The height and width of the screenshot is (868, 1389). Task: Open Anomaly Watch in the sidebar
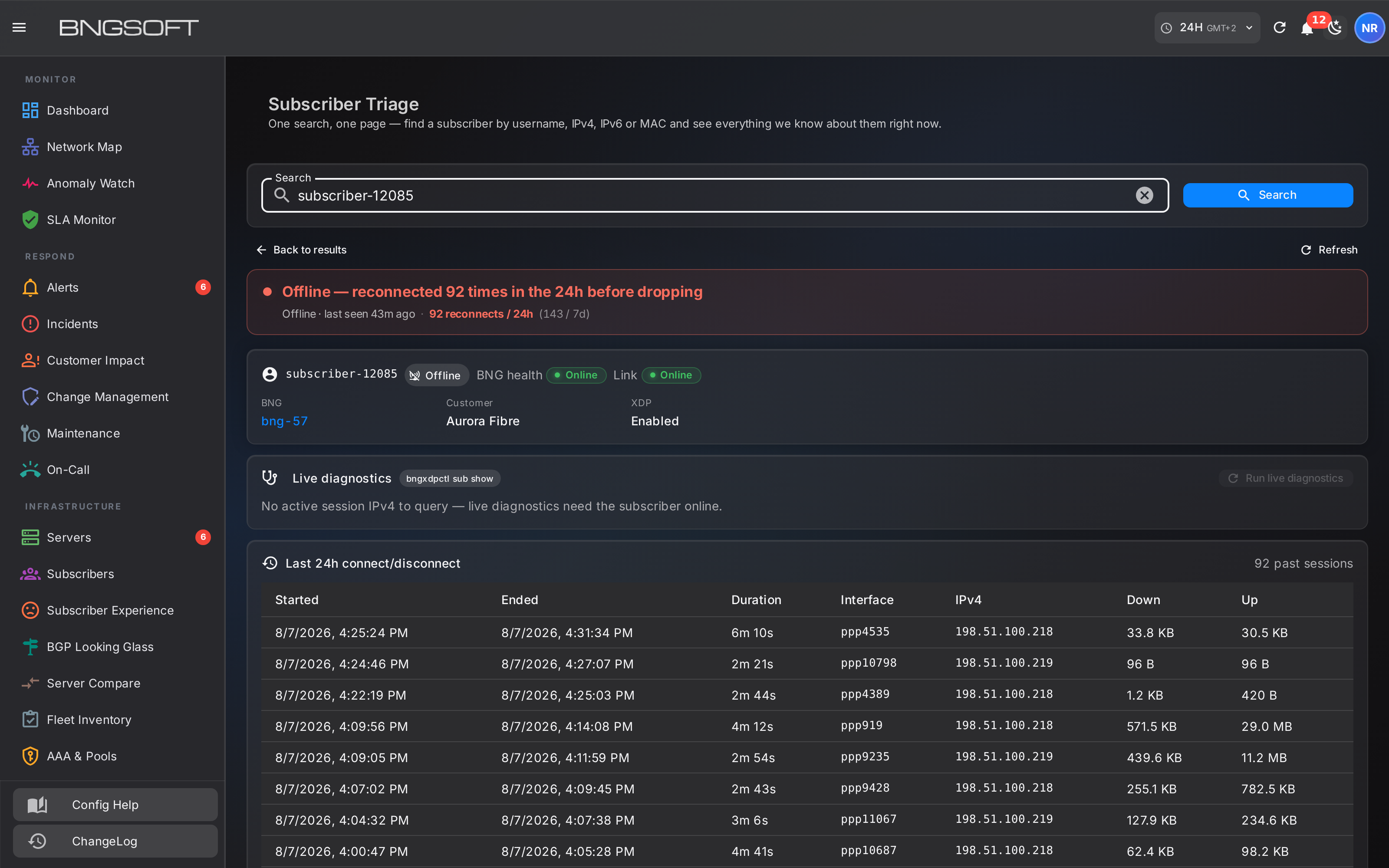[x=112, y=183]
